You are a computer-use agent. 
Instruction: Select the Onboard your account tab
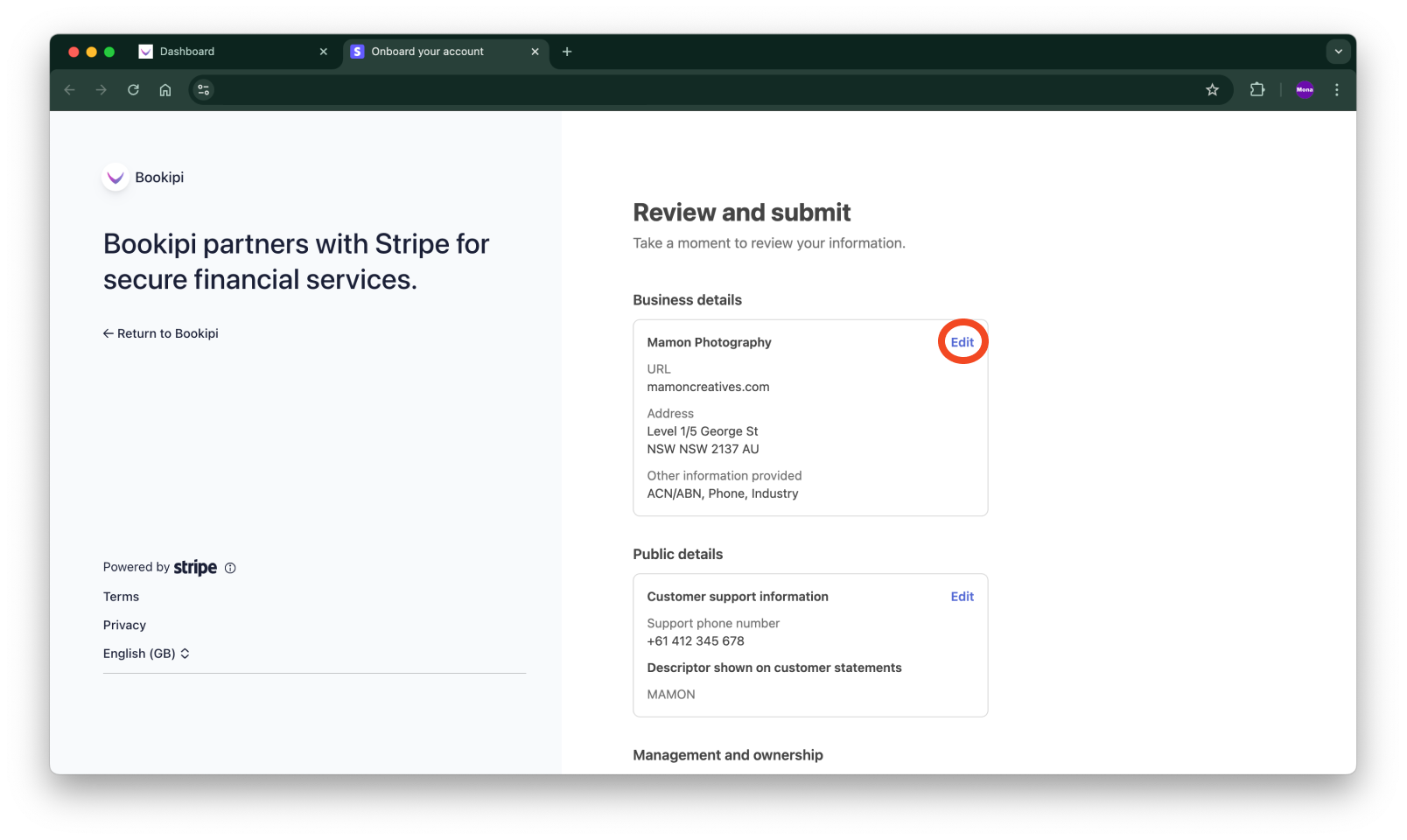coord(427,52)
